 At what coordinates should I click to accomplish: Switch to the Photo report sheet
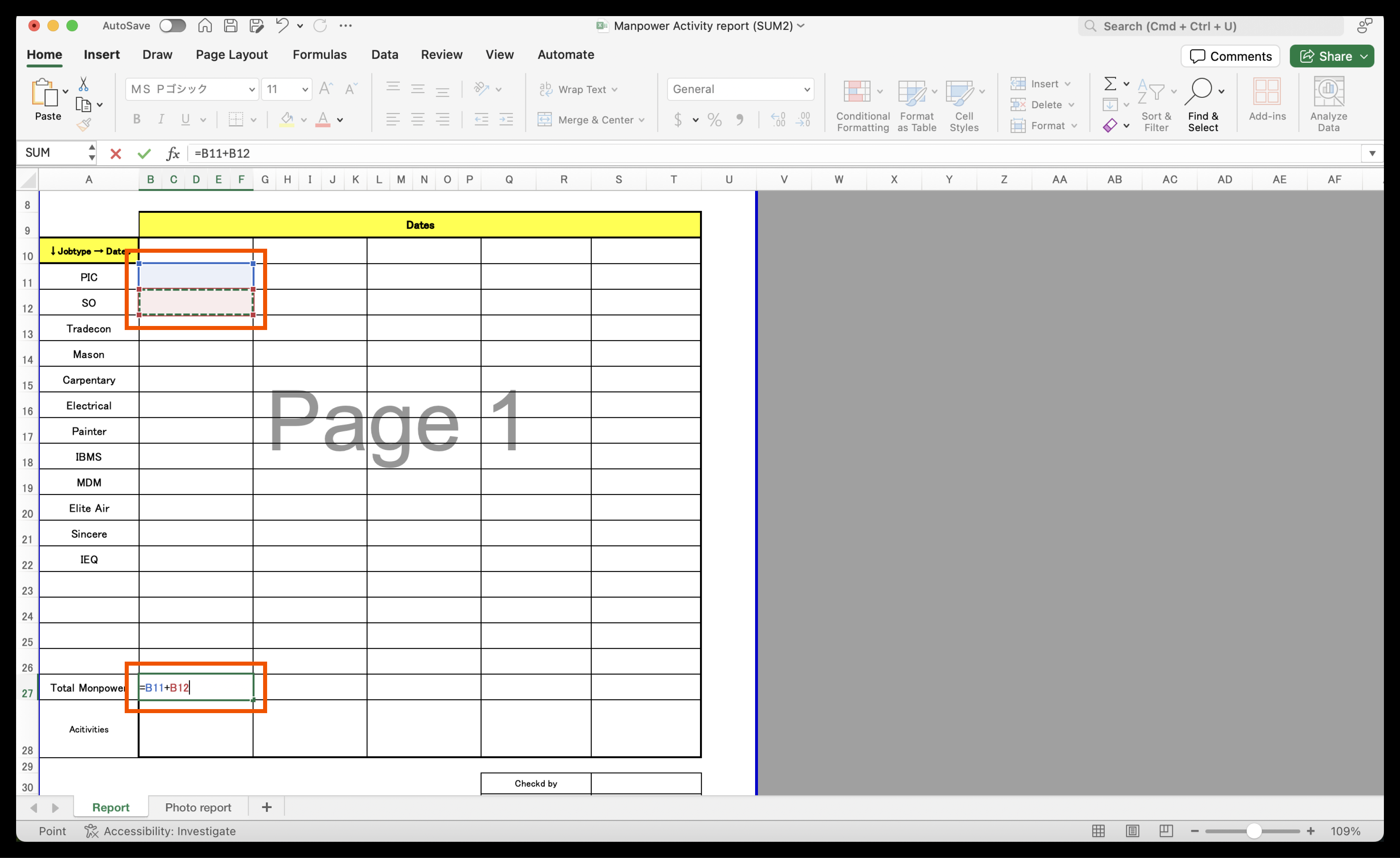(198, 807)
